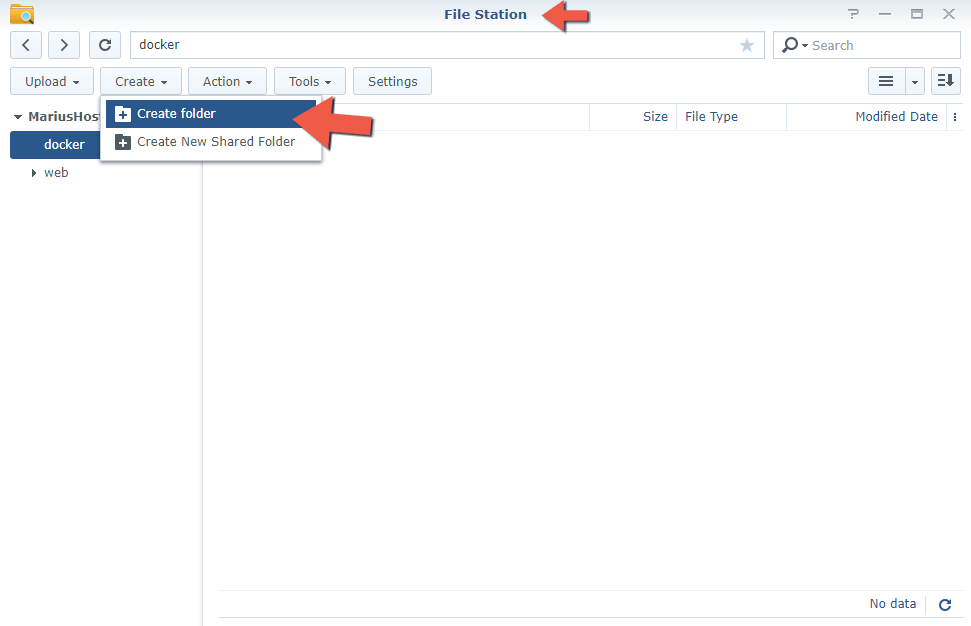Refresh the file list beside No data
Viewport: 971px width, 626px height.
[944, 604]
